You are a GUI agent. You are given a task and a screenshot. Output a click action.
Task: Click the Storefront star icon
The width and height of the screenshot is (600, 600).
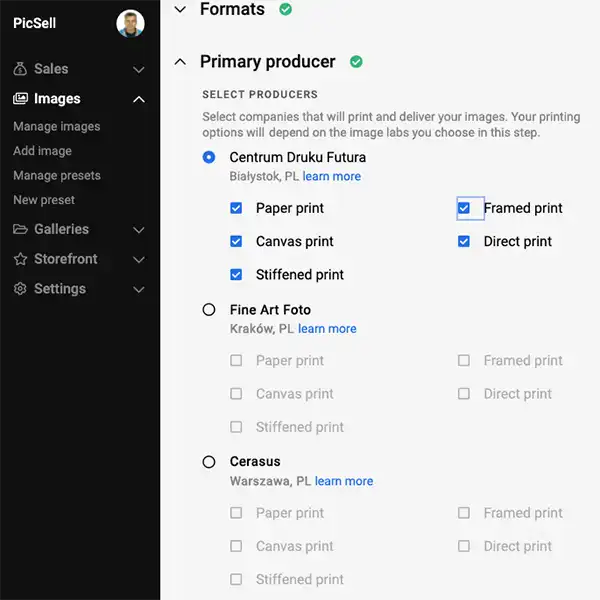pyautogui.click(x=20, y=259)
